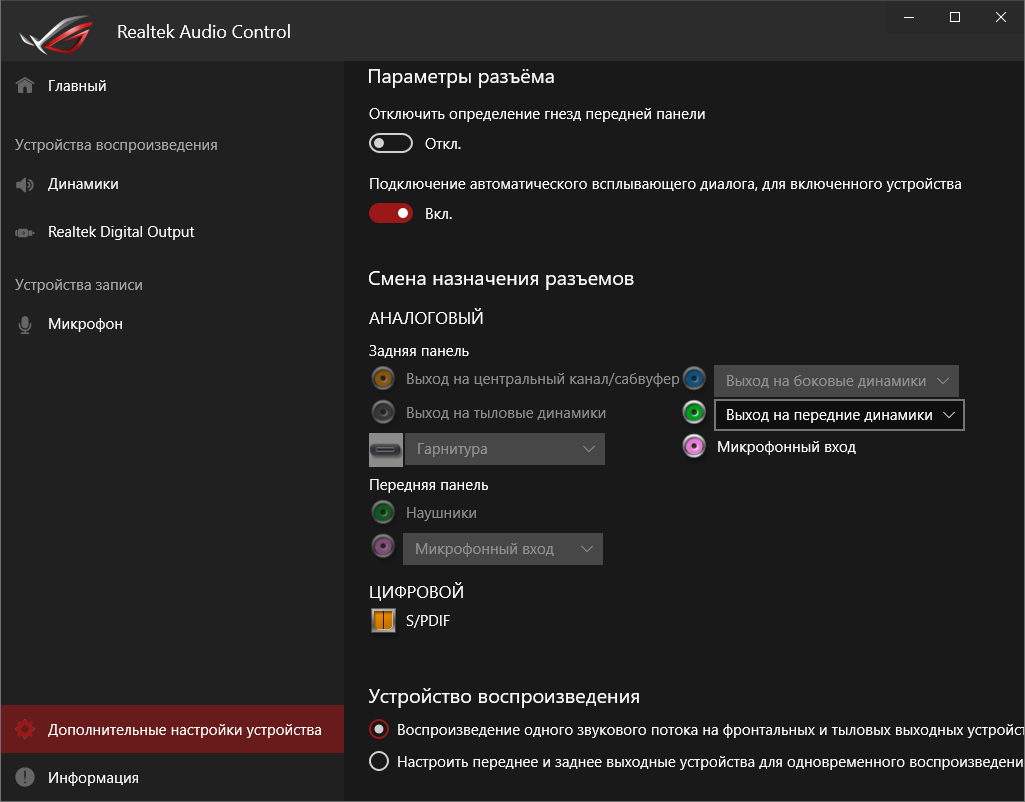
Task: Open the Динамики speakers section
Action: click(83, 184)
